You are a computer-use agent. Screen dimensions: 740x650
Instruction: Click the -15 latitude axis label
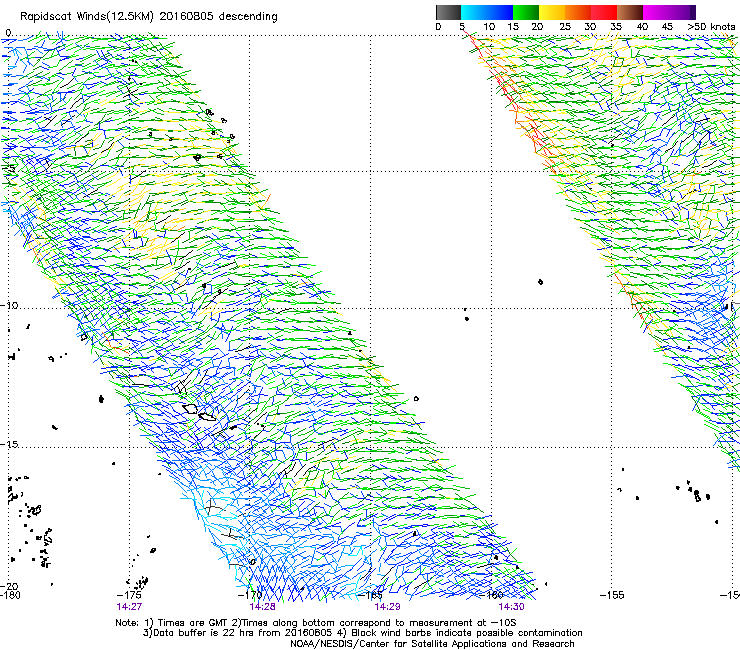[x=9, y=444]
